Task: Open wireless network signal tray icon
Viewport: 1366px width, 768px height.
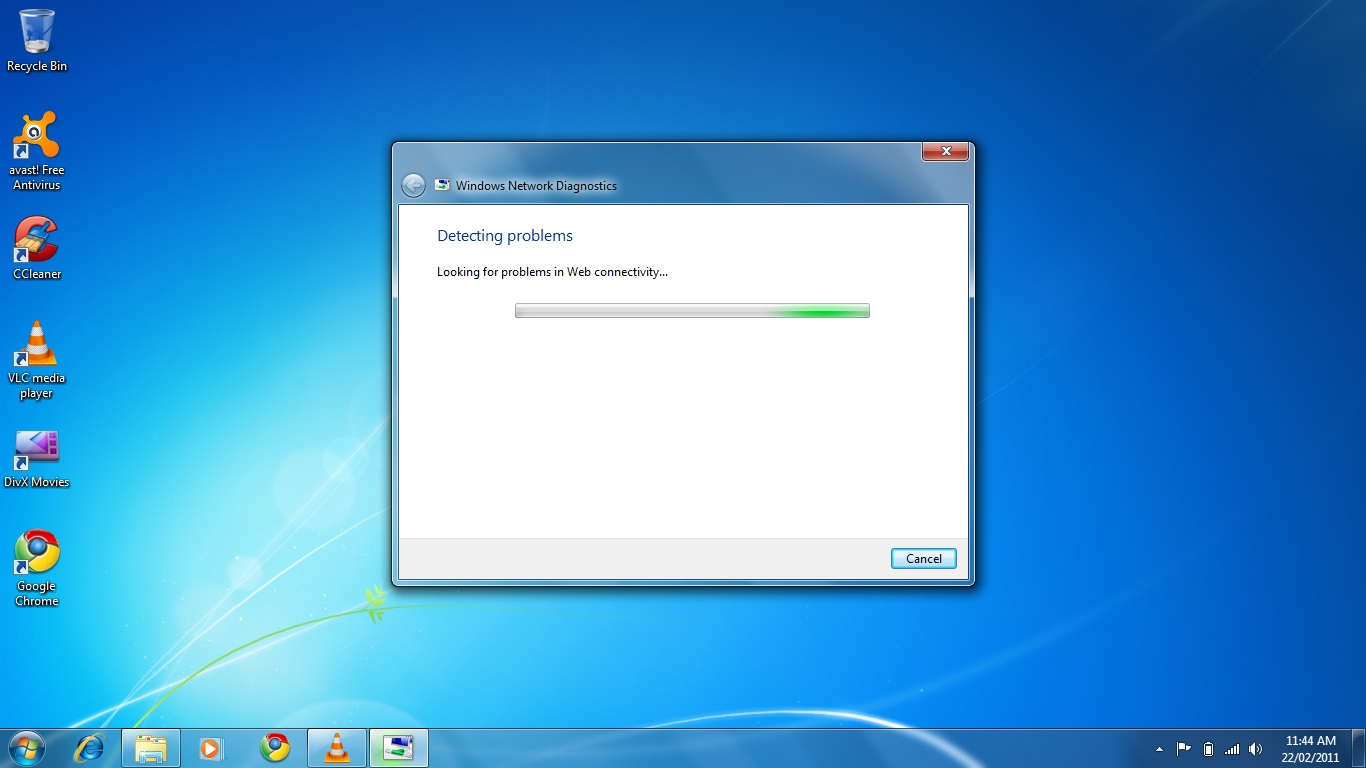Action: (x=1232, y=749)
